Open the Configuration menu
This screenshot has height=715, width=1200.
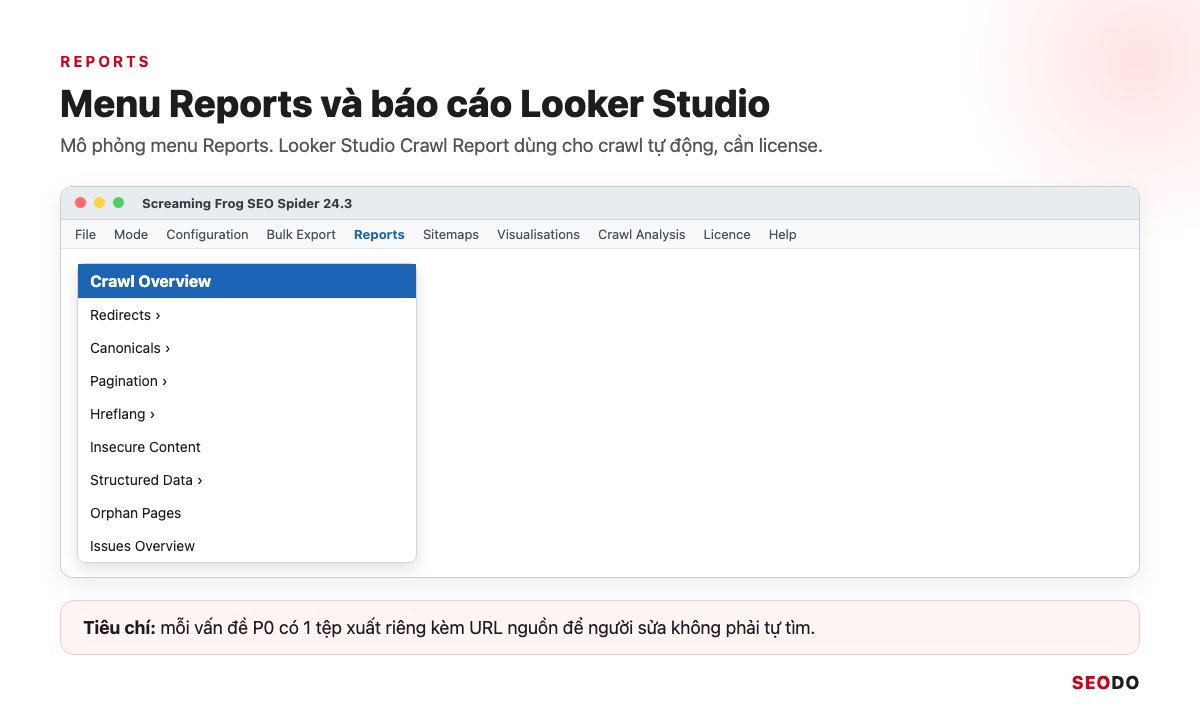tap(207, 234)
